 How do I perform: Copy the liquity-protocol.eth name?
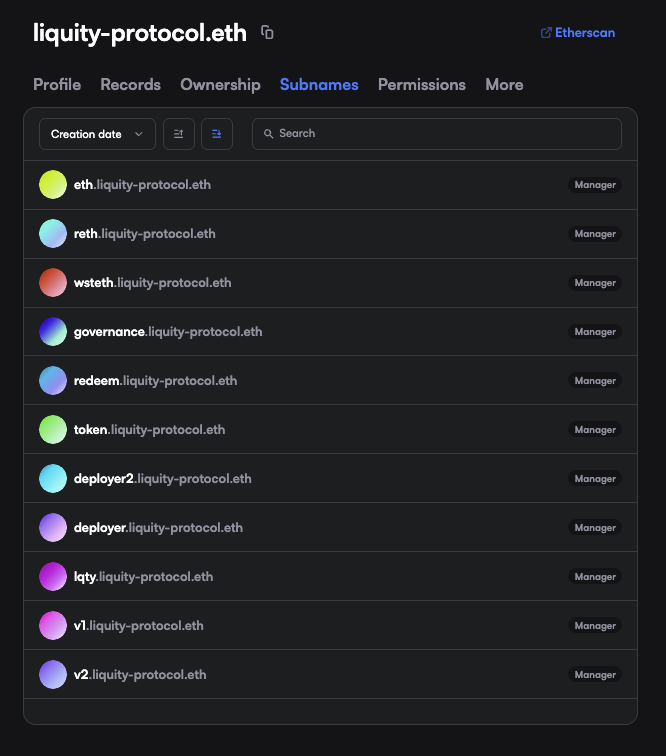267,32
